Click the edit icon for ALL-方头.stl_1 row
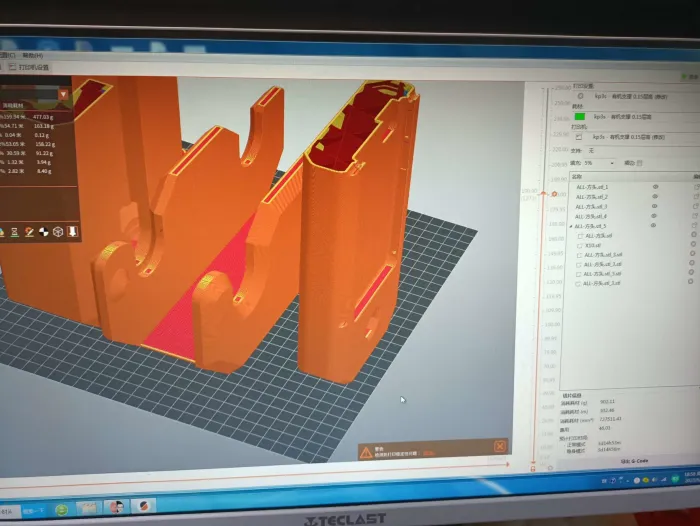700x526 pixels. click(x=695, y=187)
